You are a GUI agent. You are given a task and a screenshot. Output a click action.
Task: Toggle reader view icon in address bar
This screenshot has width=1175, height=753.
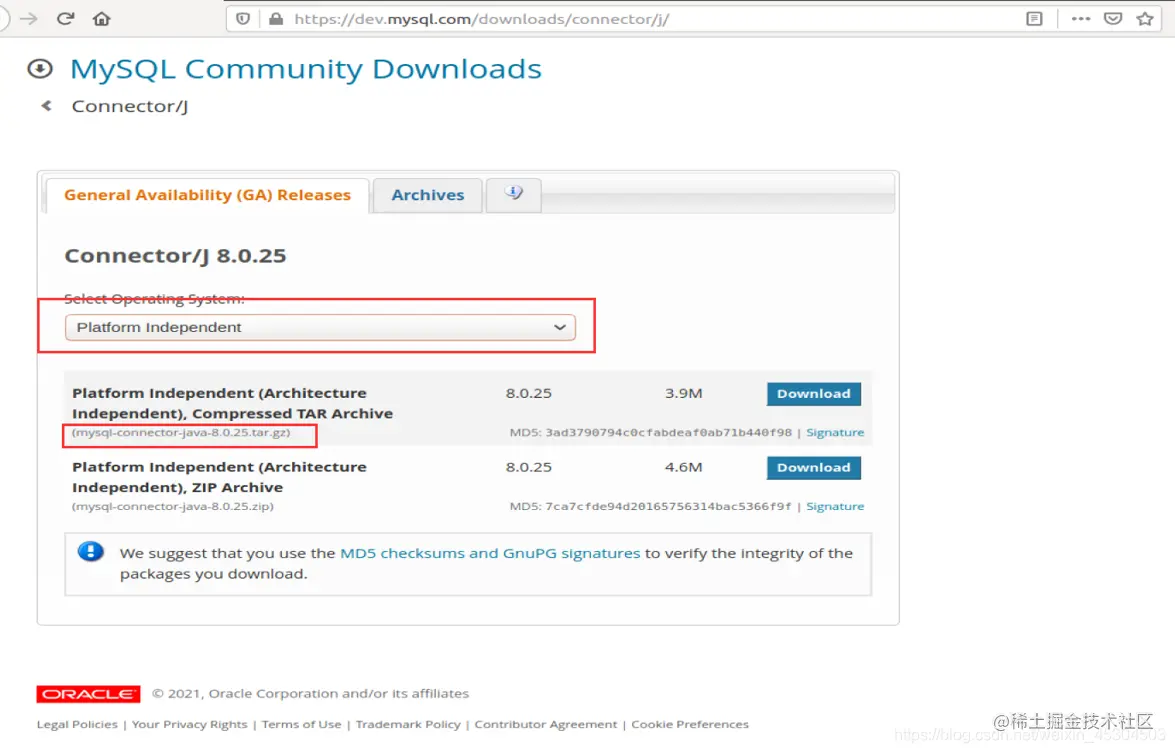pyautogui.click(x=1034, y=19)
